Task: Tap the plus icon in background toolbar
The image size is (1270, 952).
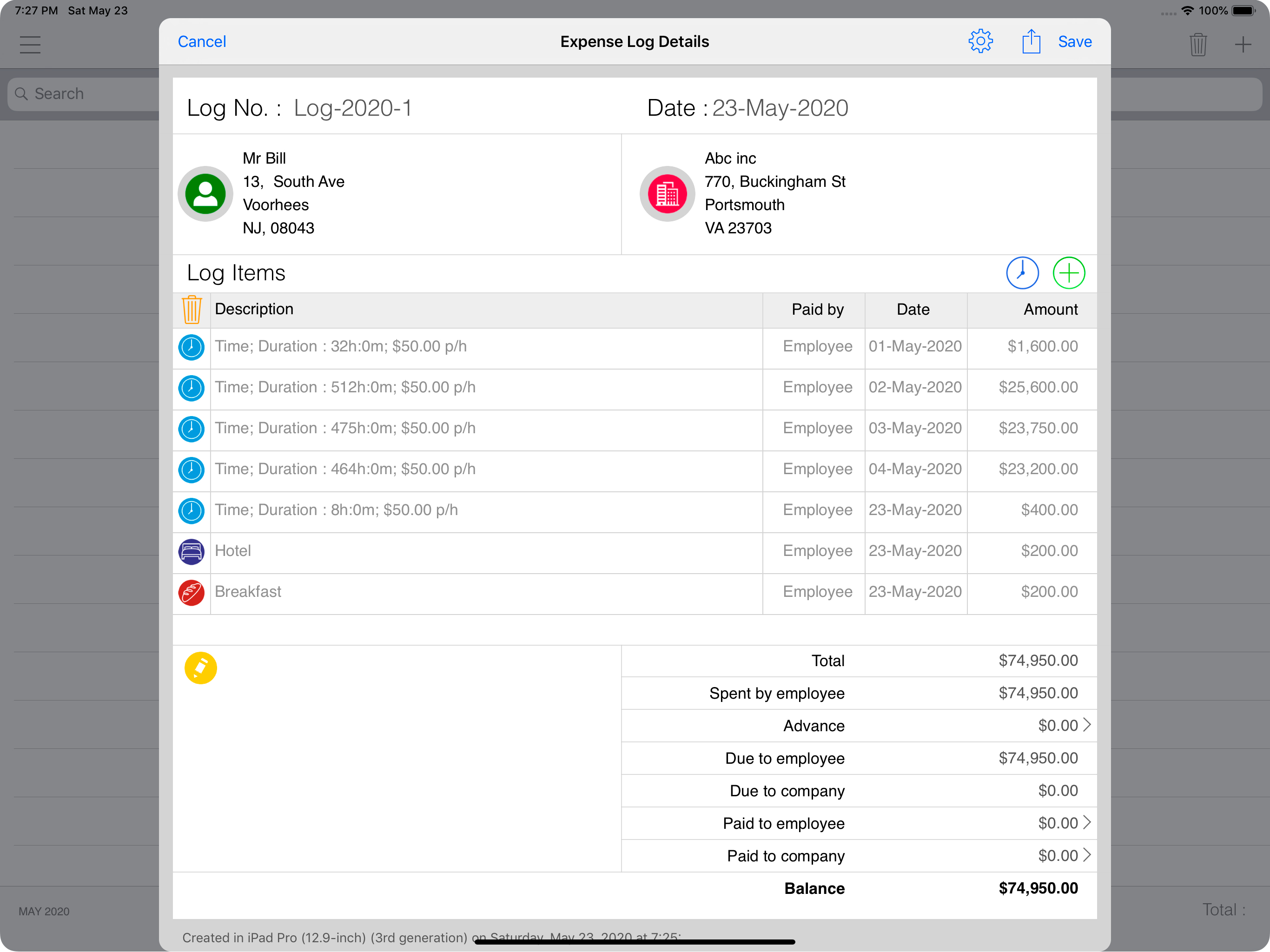Action: (1243, 44)
